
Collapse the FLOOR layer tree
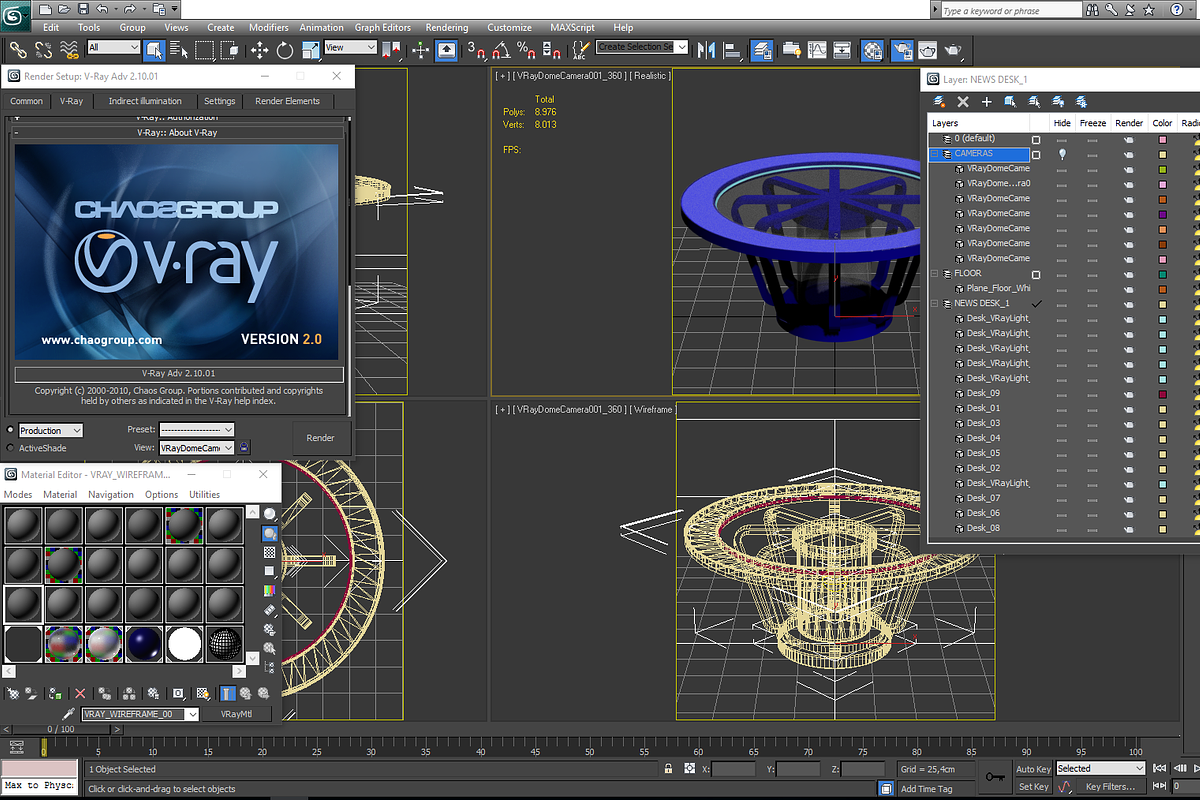(x=935, y=273)
